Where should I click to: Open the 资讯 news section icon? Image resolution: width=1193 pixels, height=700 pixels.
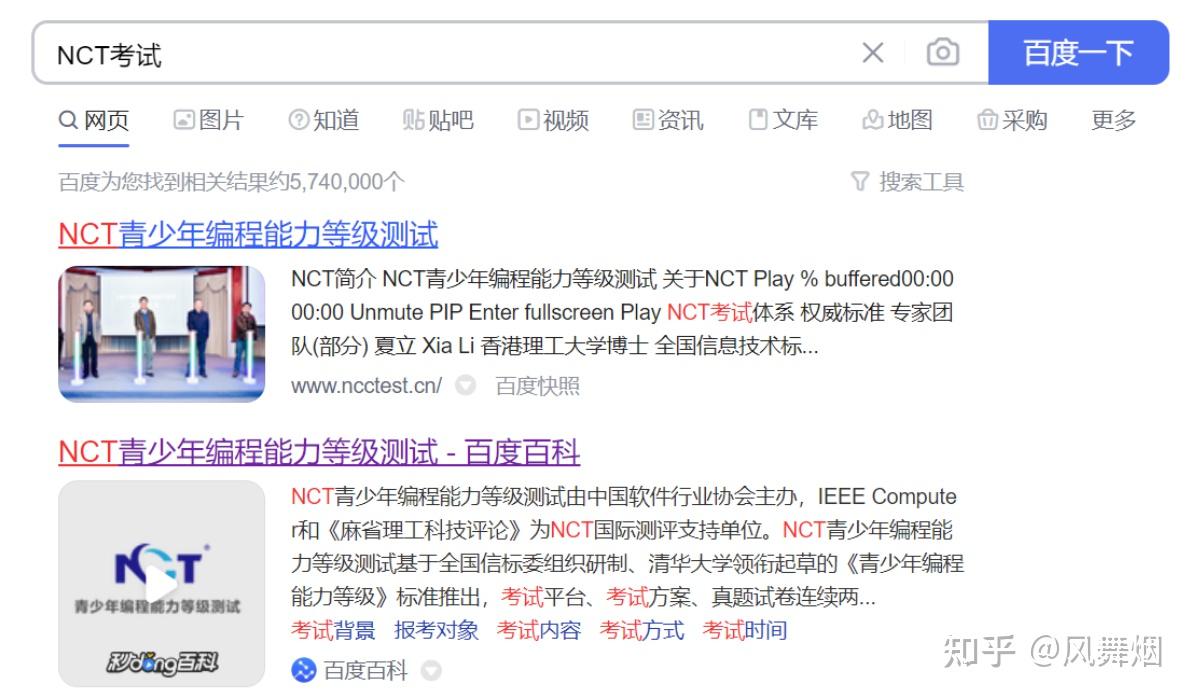click(x=642, y=120)
